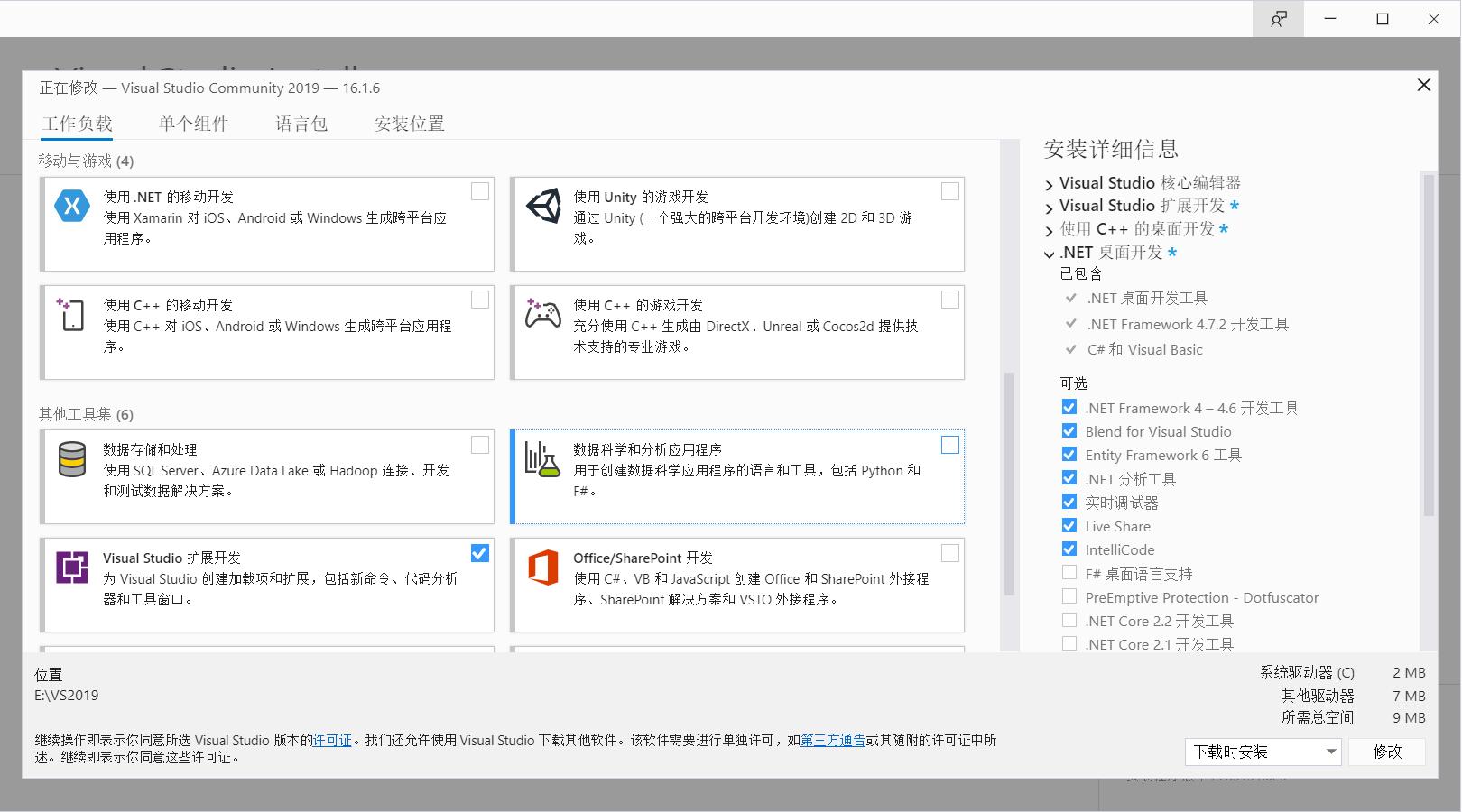Viewport: 1462px width, 812px height.
Task: Switch to 工作负载 tab
Action: [x=77, y=124]
